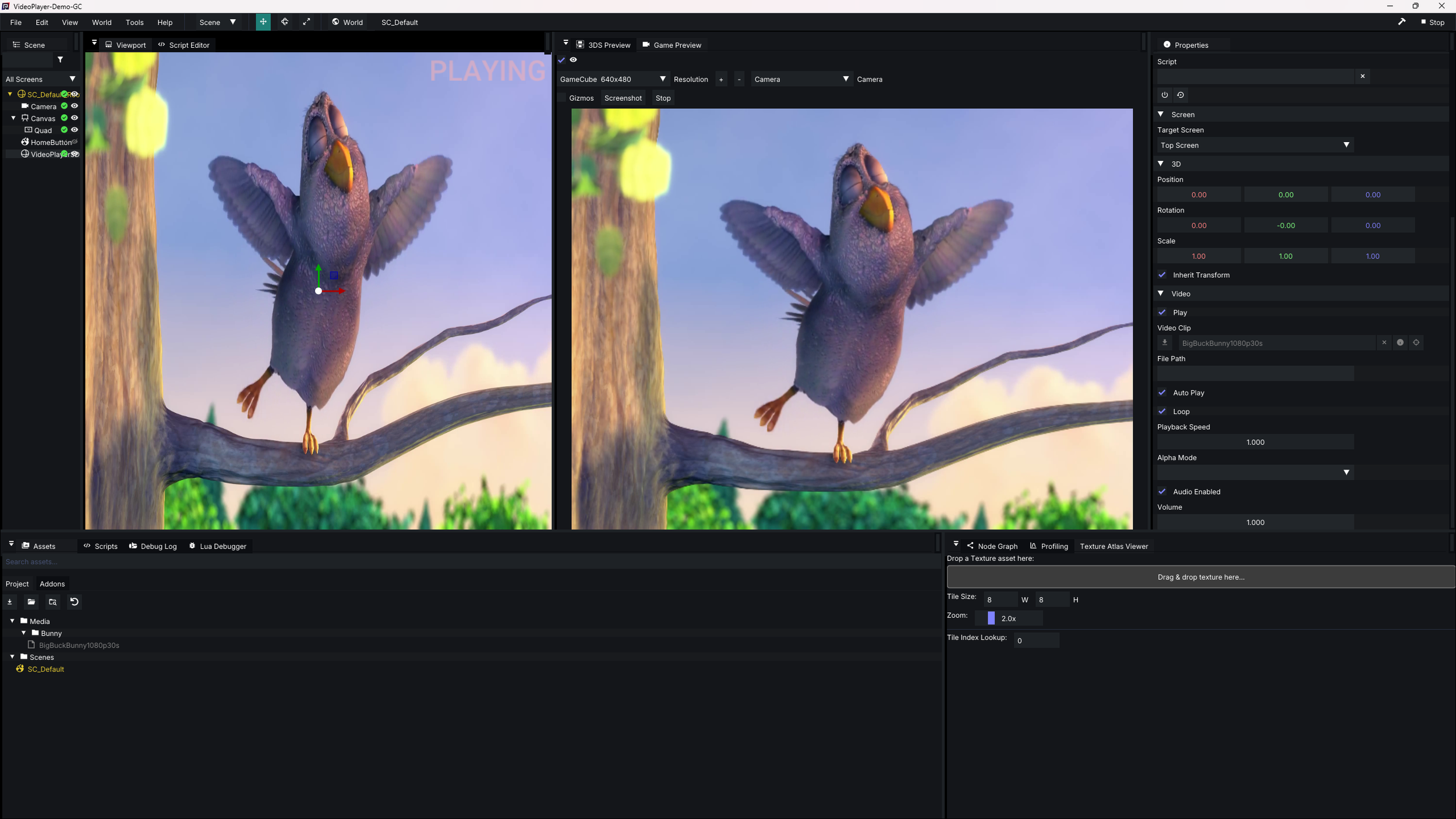Open the Camera selection dropdown
The height and width of the screenshot is (819, 1456).
(x=801, y=79)
